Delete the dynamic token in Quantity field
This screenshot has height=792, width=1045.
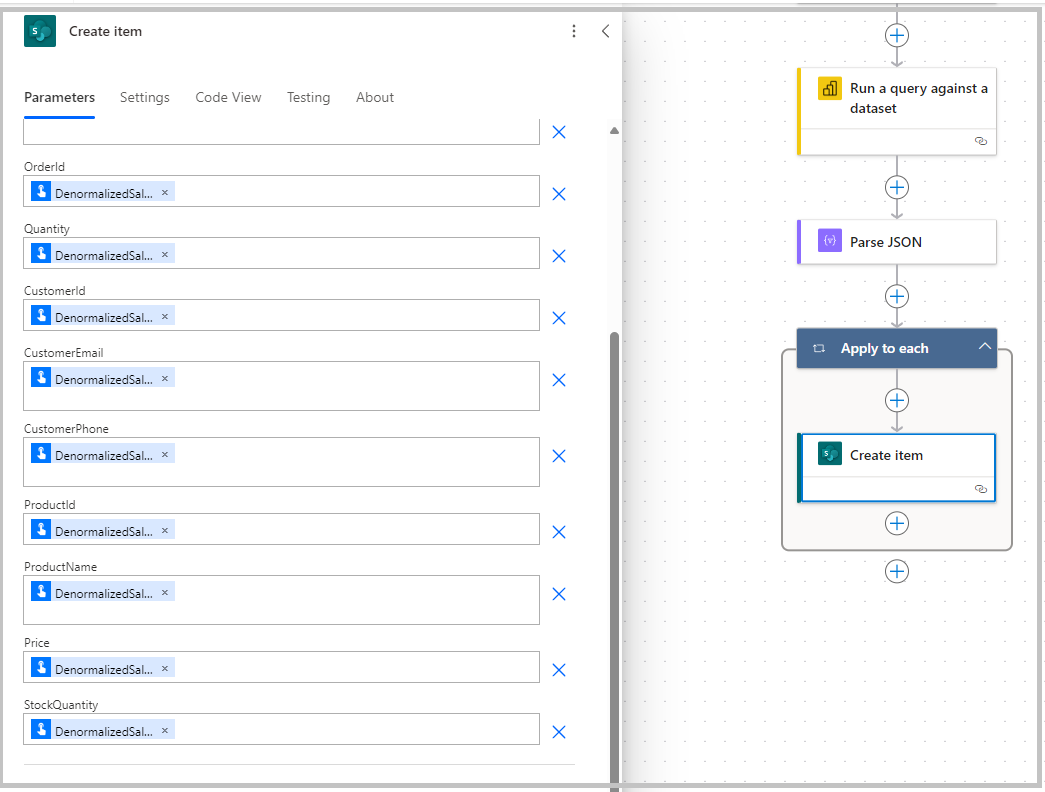tap(165, 255)
